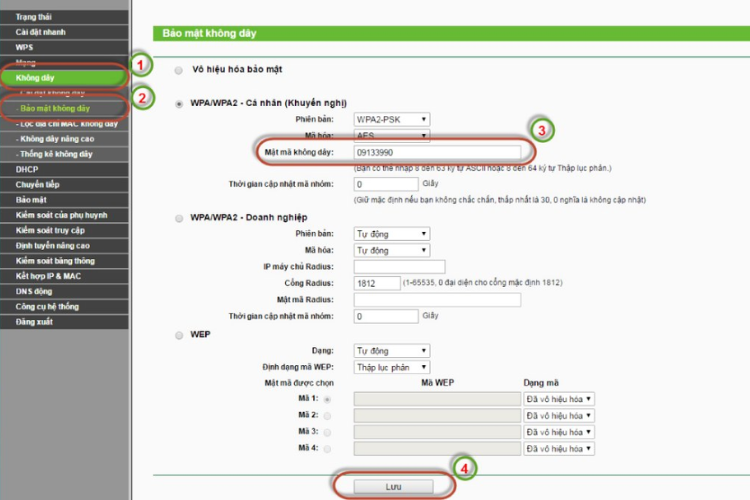Select the WEP radio button
This screenshot has width=750, height=500.
point(179,335)
